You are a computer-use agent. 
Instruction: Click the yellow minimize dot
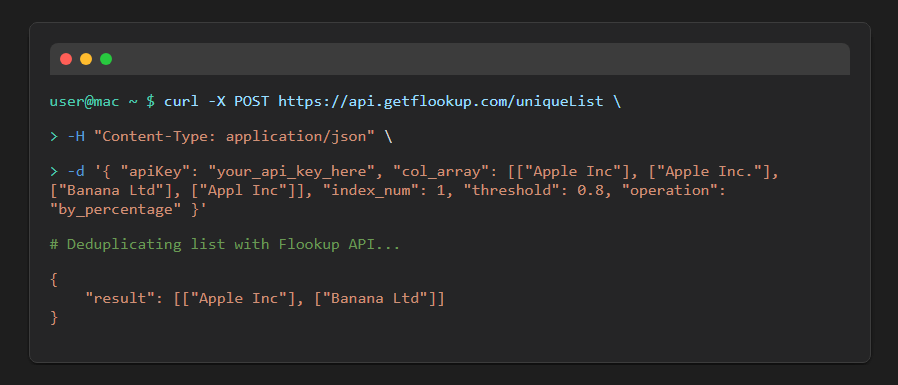tap(86, 59)
